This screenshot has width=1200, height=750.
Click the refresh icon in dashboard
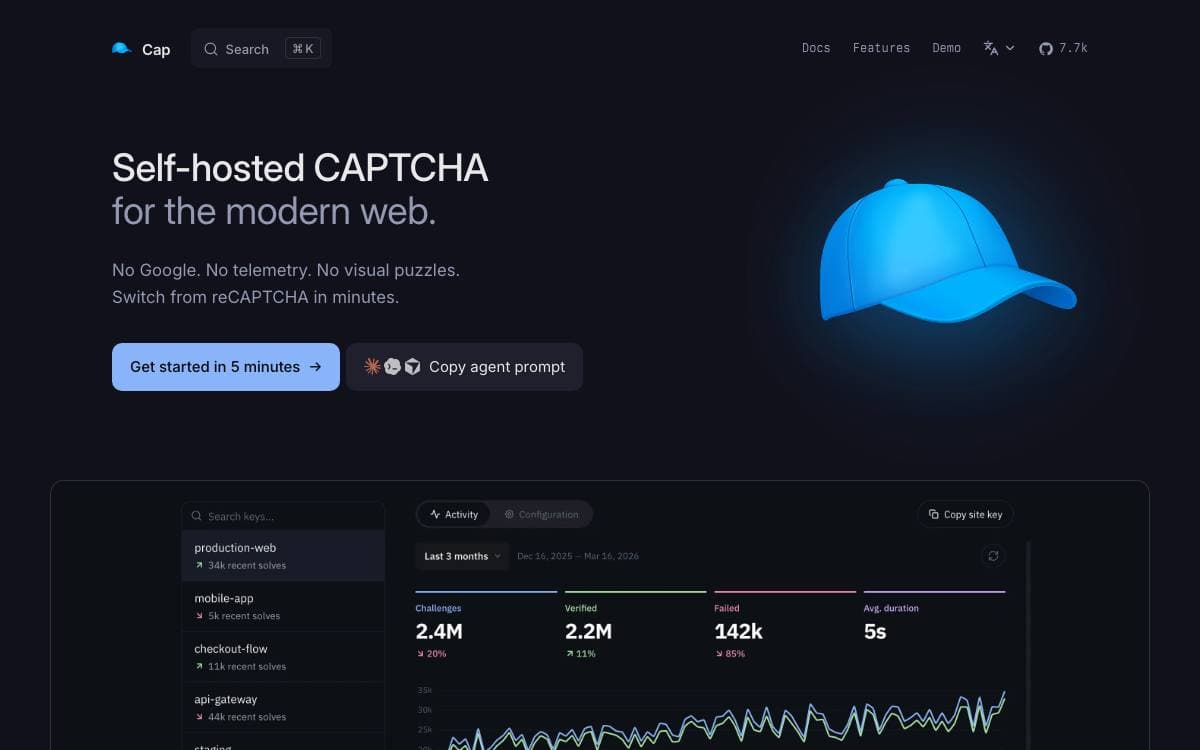point(993,556)
